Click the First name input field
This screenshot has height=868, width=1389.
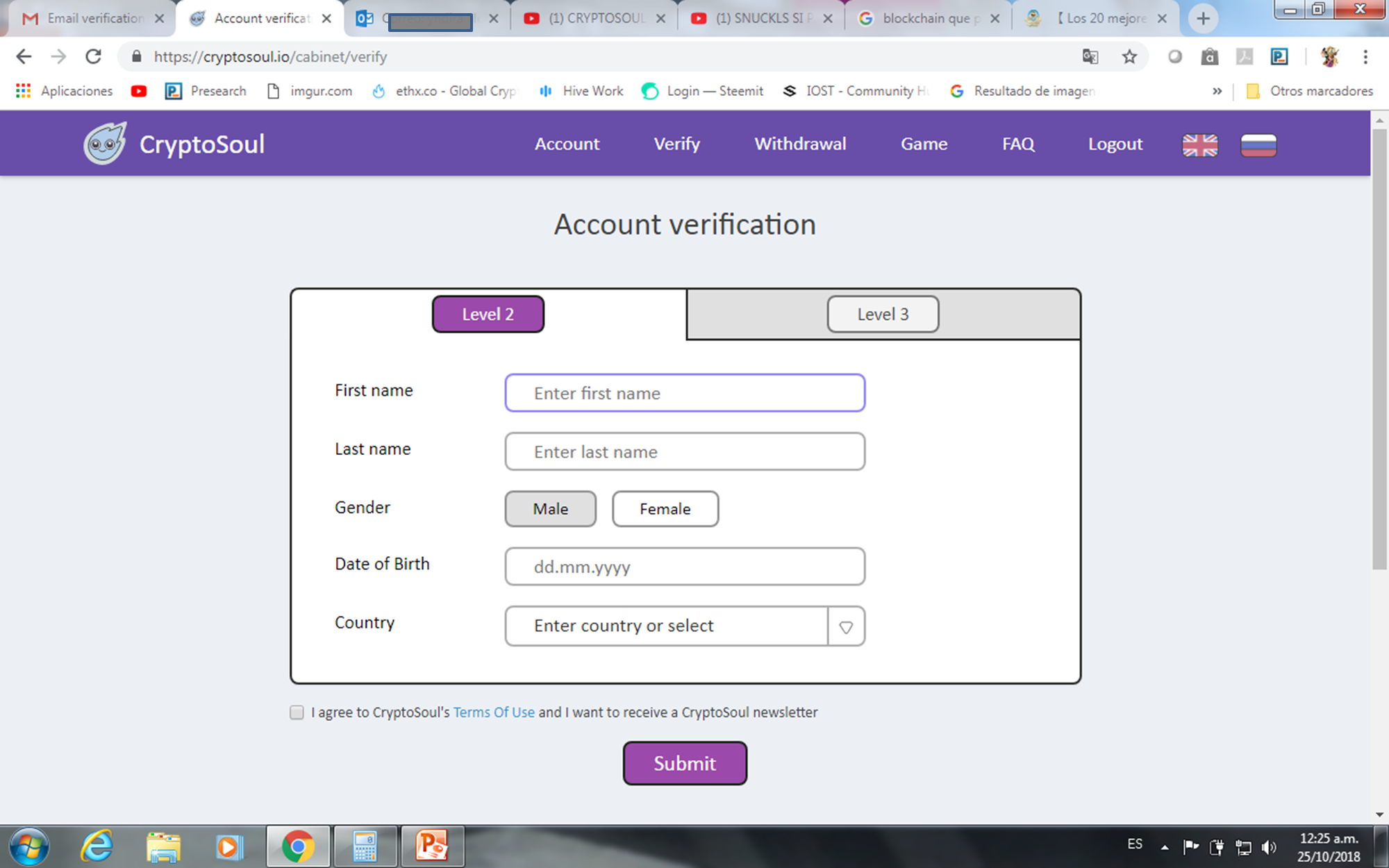tap(685, 393)
